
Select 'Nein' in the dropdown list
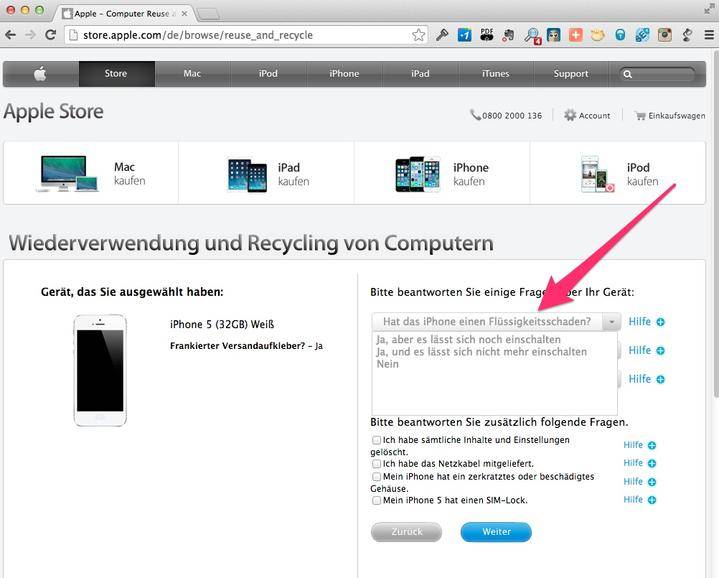coord(387,364)
